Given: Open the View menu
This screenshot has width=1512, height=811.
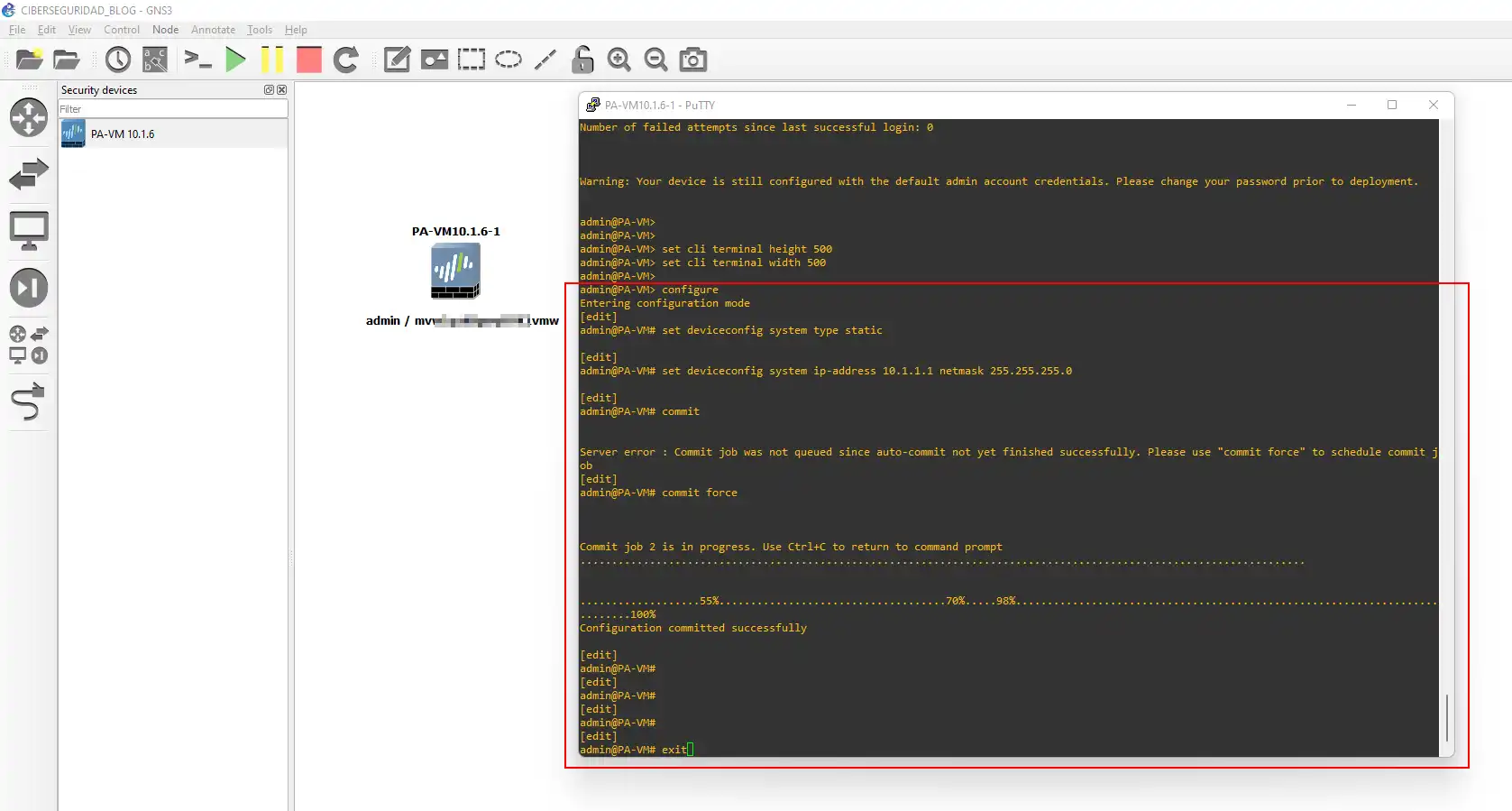Looking at the screenshot, I should pos(79,30).
